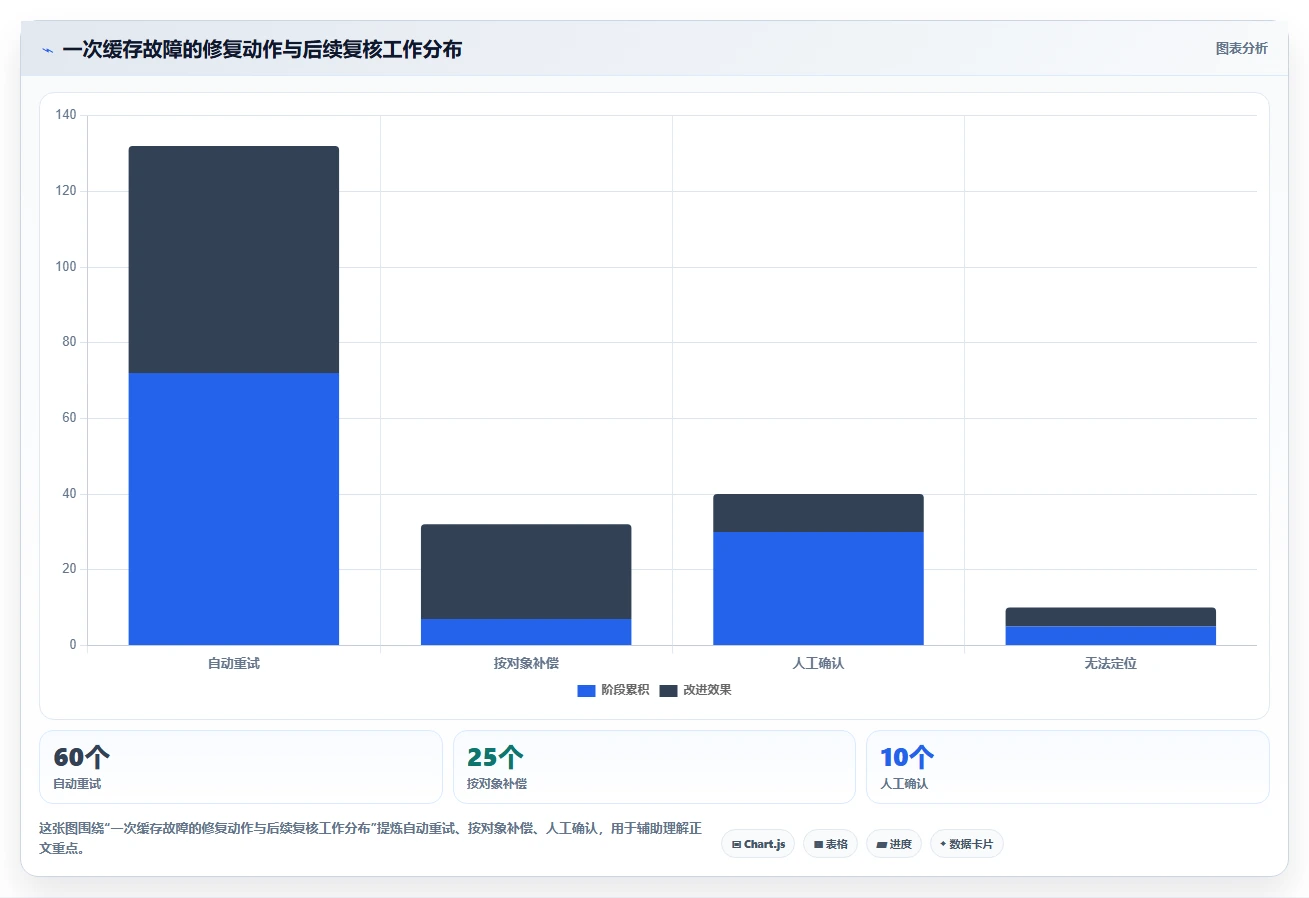Click the chart title 一次缓存故障的修复动作与后续复核工作分布

(262, 49)
